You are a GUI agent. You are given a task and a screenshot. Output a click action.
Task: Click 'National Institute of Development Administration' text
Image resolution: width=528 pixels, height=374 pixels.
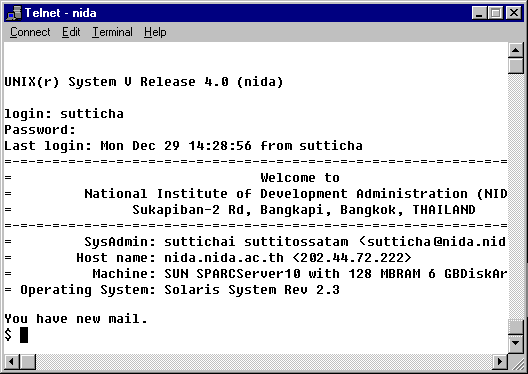[276, 194]
